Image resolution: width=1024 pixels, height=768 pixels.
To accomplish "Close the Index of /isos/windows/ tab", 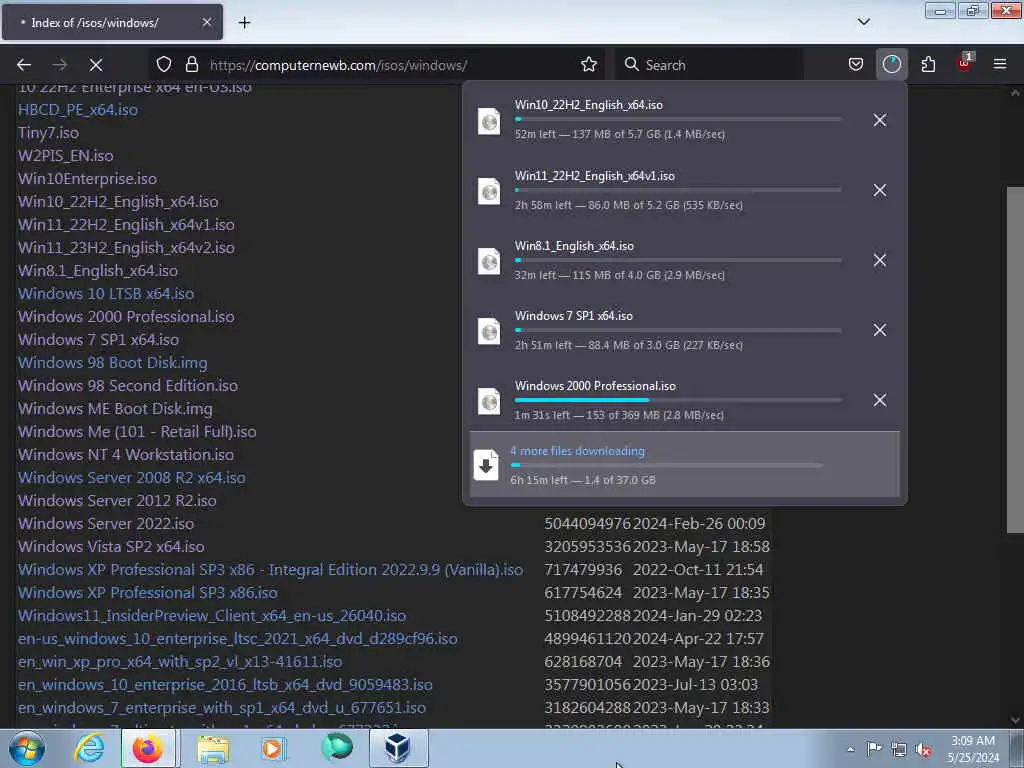I will click(x=206, y=22).
